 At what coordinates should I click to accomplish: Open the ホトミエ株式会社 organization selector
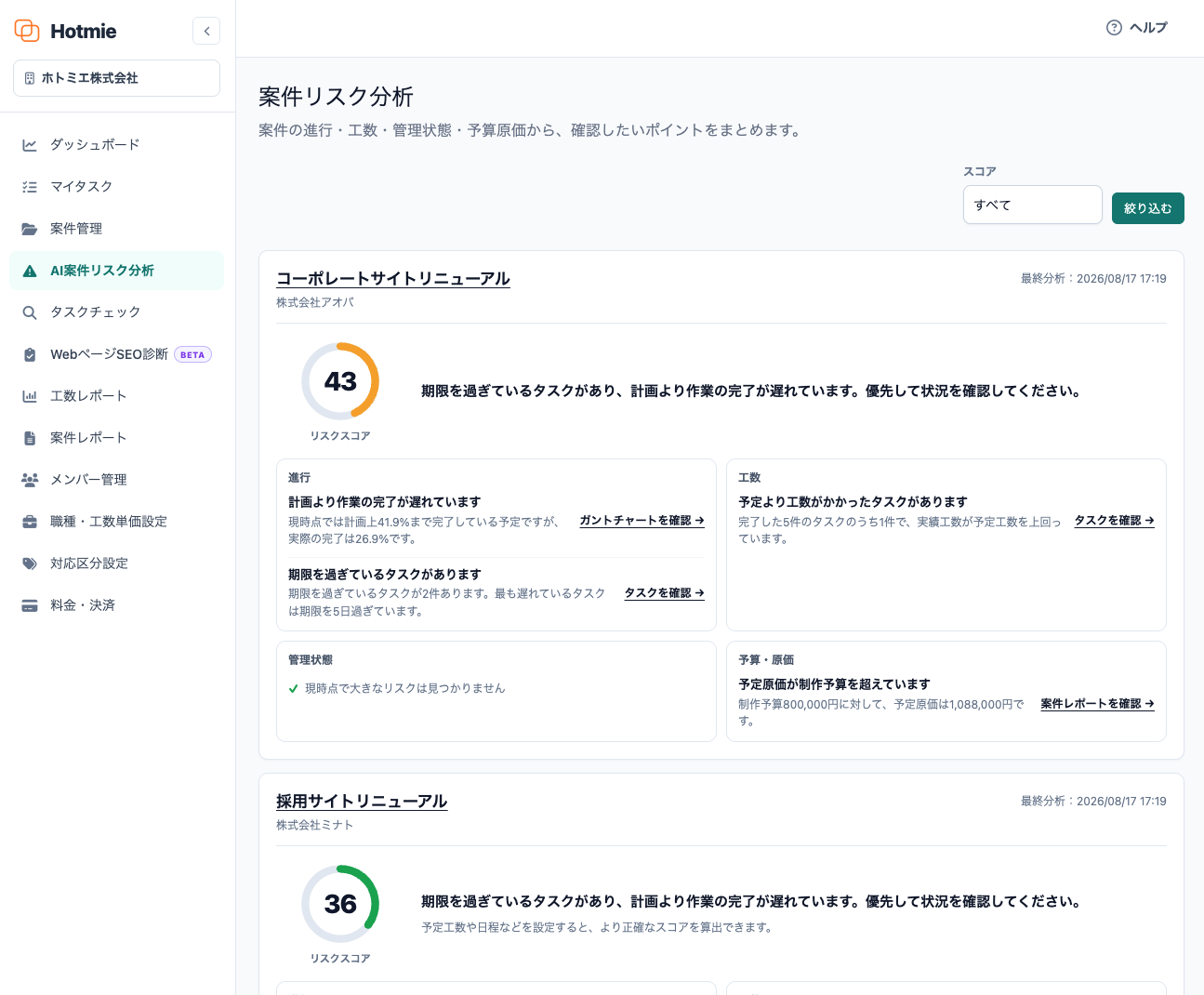[x=116, y=78]
